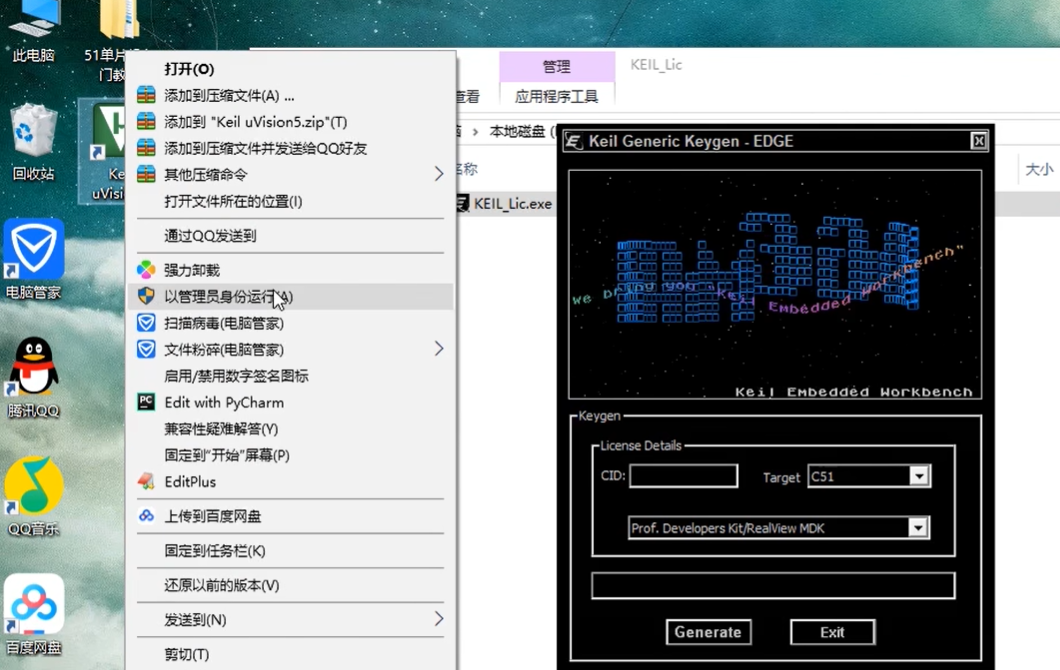The image size is (1060, 670).
Task: Select KEIL_Lic.exe file in Explorer
Action: click(x=512, y=204)
